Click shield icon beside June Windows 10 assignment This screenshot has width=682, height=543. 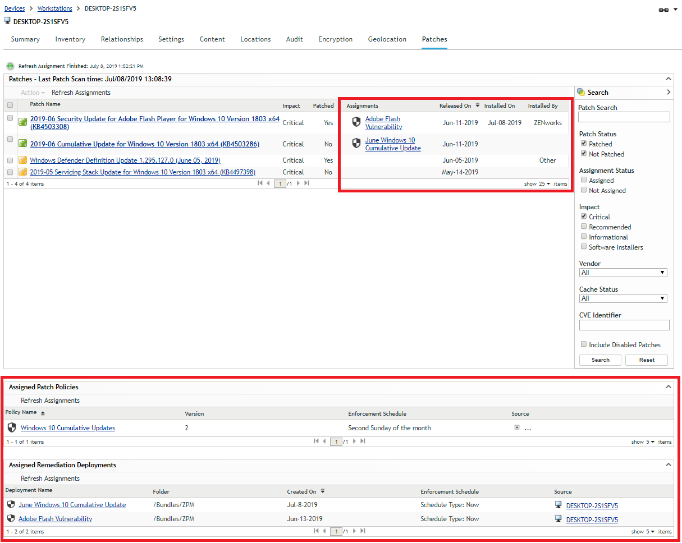pyautogui.click(x=356, y=143)
